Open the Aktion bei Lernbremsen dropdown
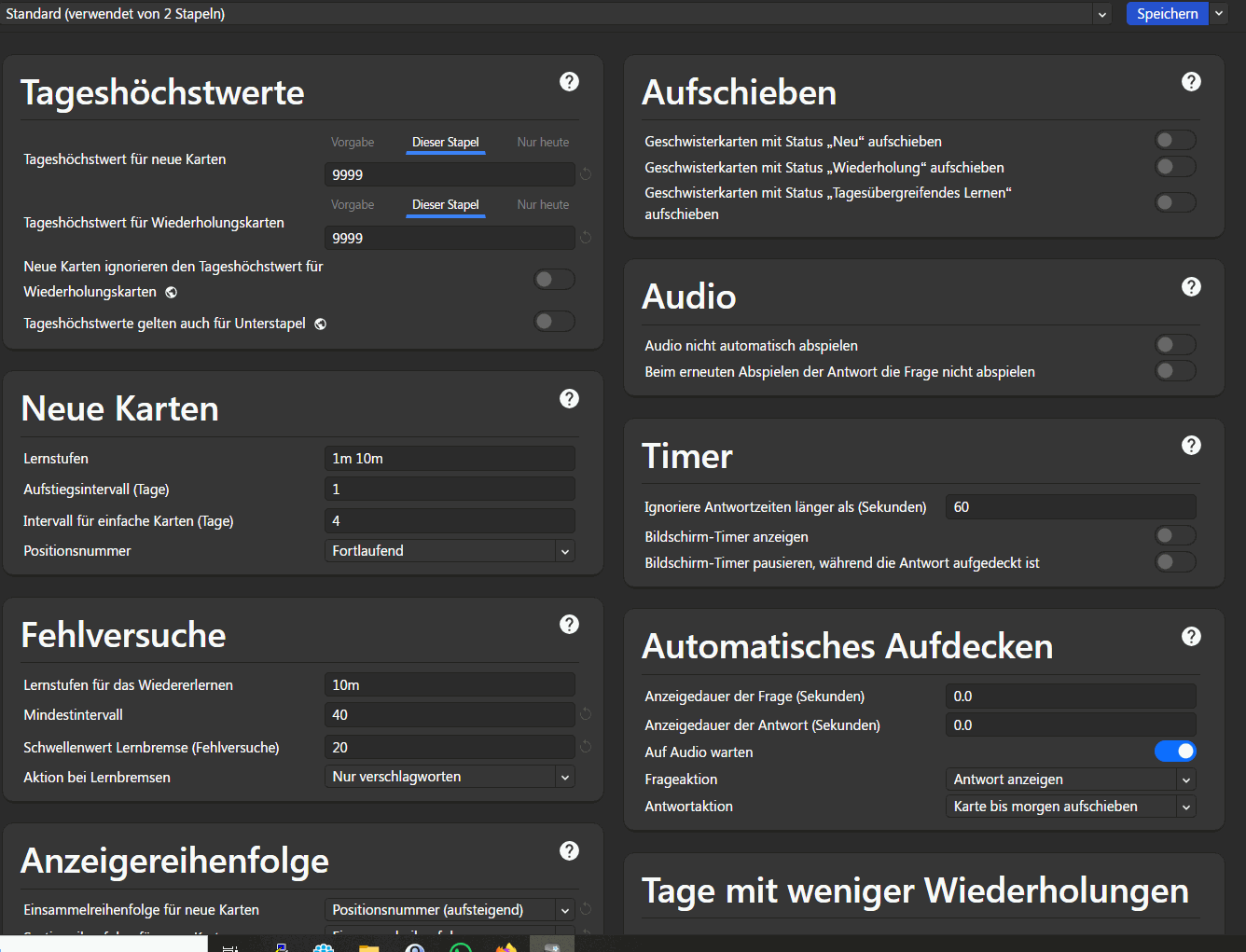1246x952 pixels. [450, 777]
